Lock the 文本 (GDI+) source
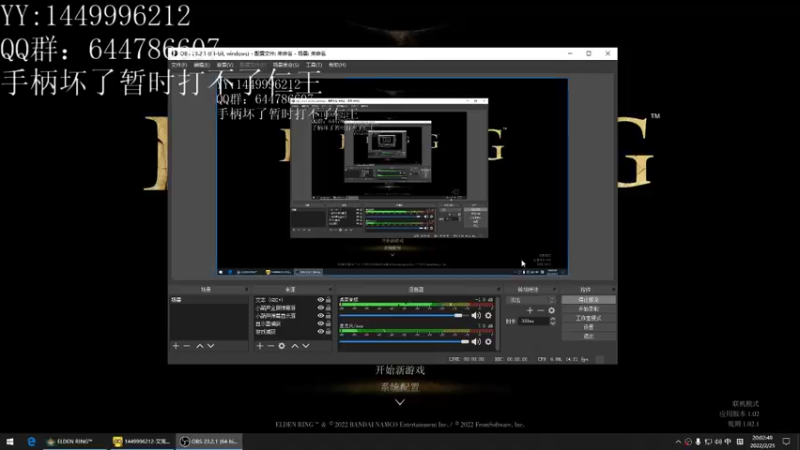The height and width of the screenshot is (450, 800). tap(328, 300)
